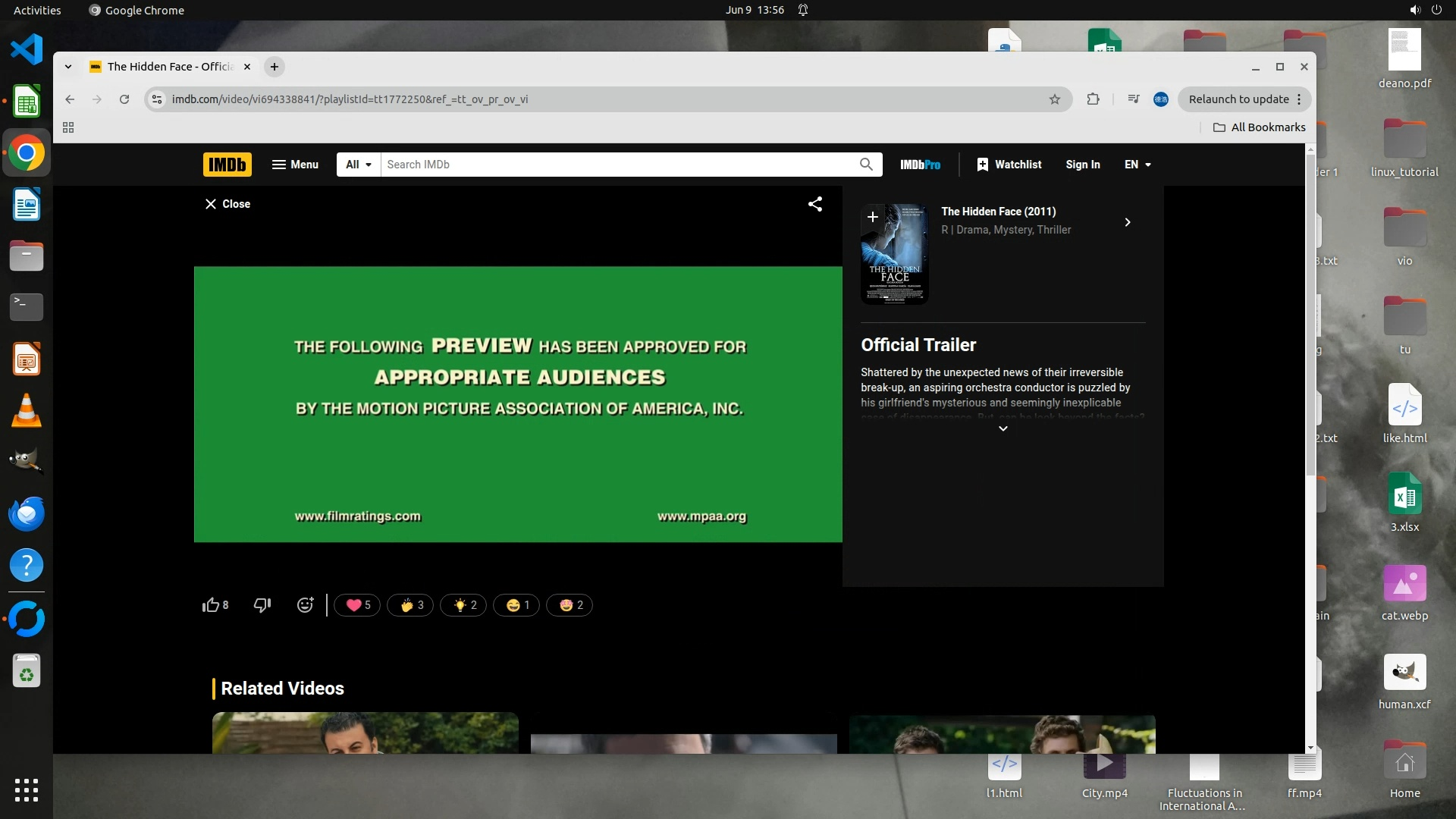1456x819 pixels.
Task: Toggle the clapping hands reaction chip
Action: pos(410,605)
